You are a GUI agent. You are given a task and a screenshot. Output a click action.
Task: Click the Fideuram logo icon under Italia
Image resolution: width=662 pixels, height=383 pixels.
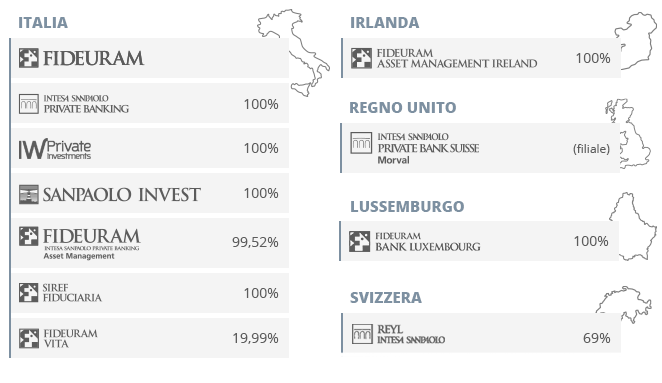[28, 58]
